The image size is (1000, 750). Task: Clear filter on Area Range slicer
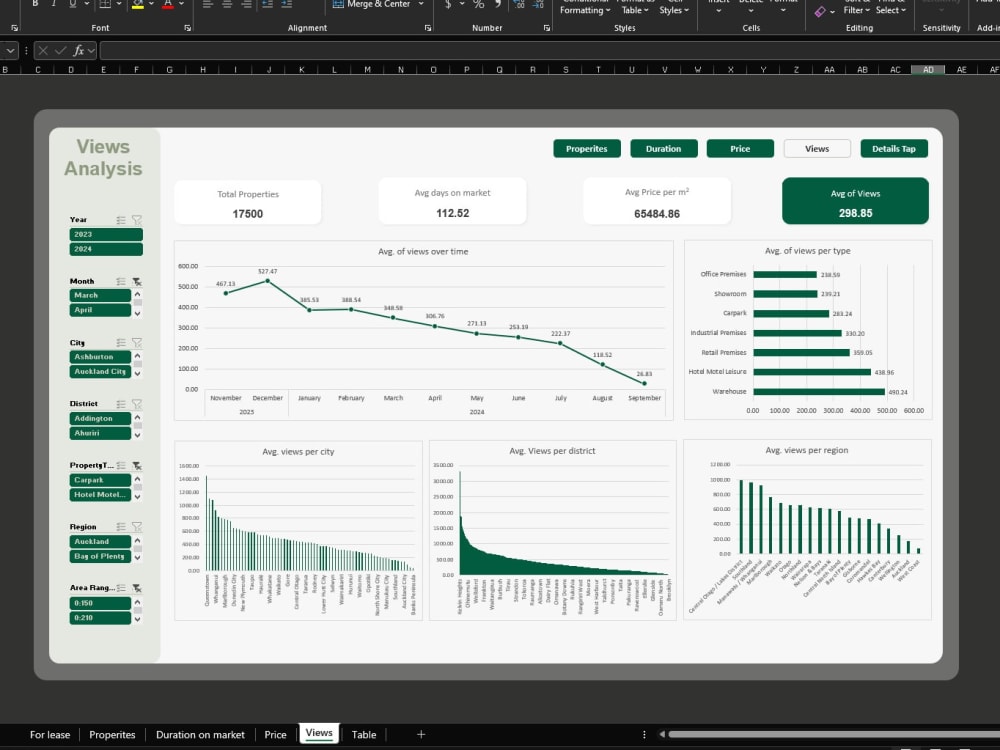(136, 588)
